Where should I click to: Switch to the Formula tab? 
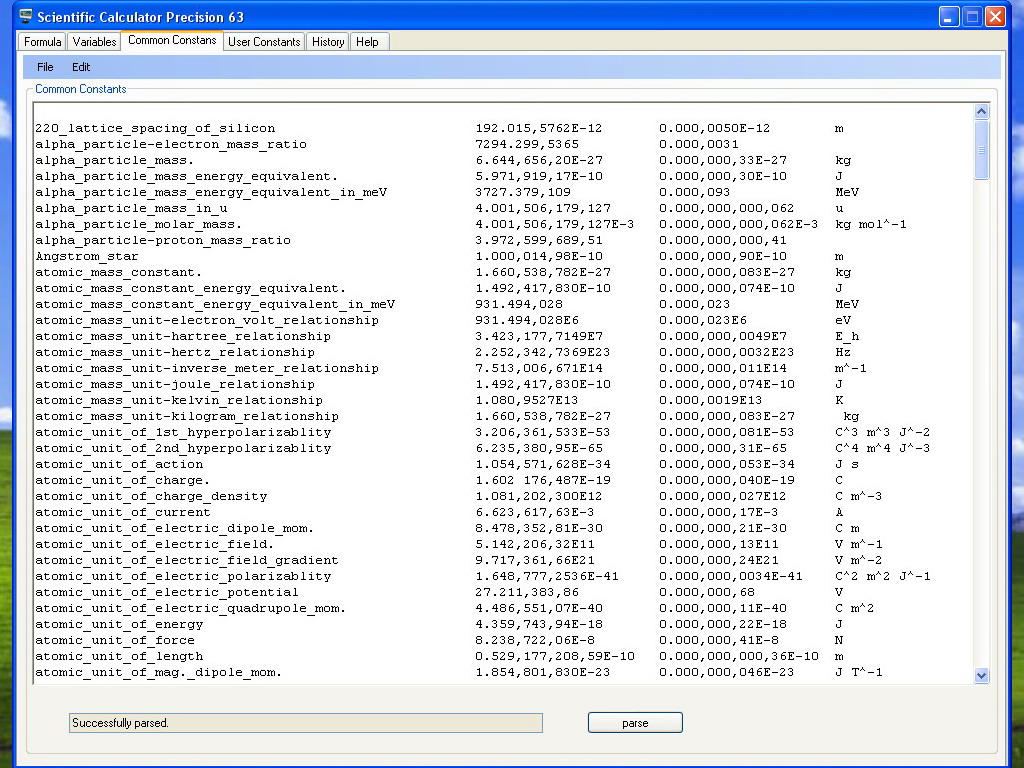42,42
